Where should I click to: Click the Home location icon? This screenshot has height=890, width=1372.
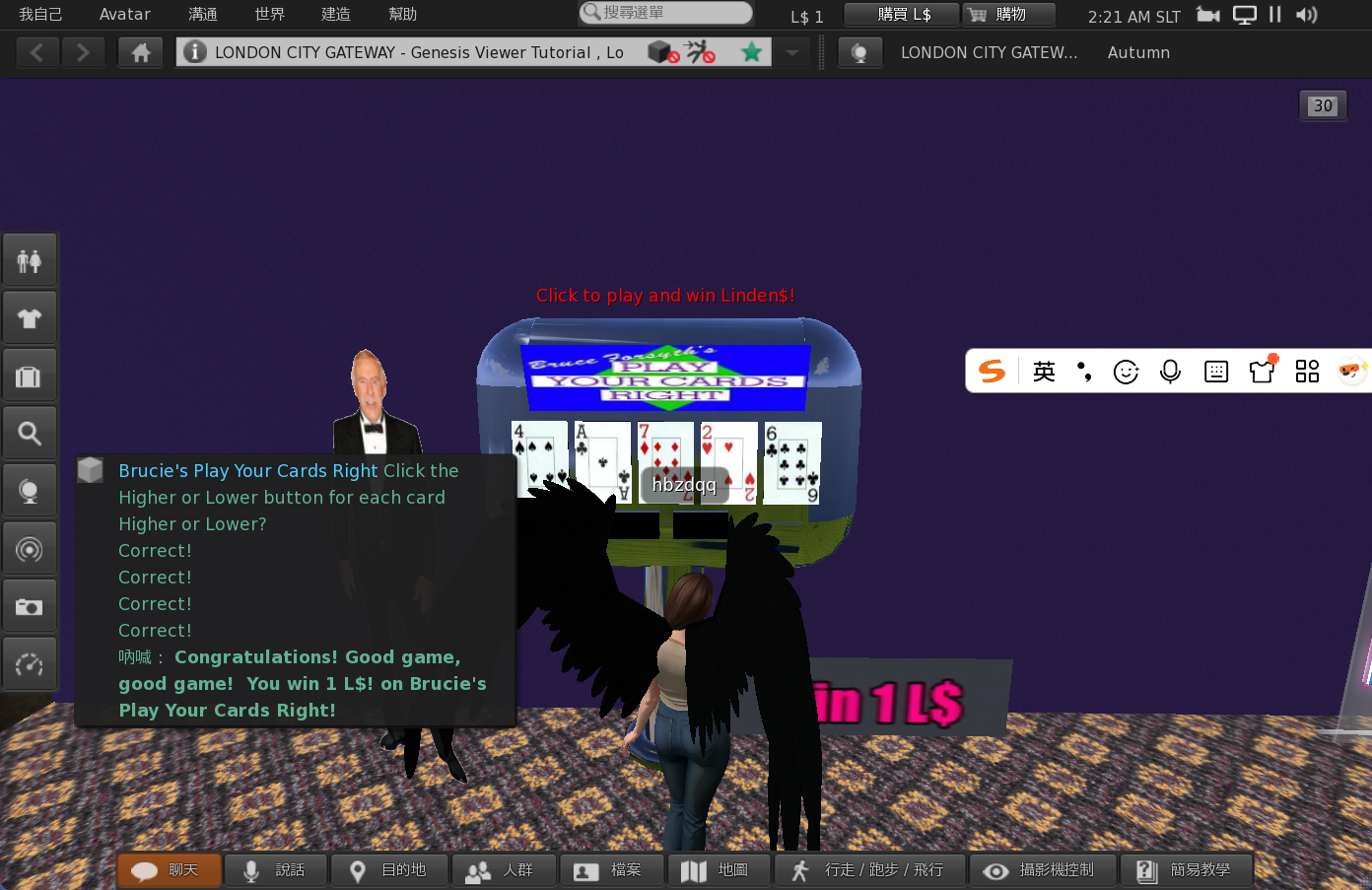141,52
